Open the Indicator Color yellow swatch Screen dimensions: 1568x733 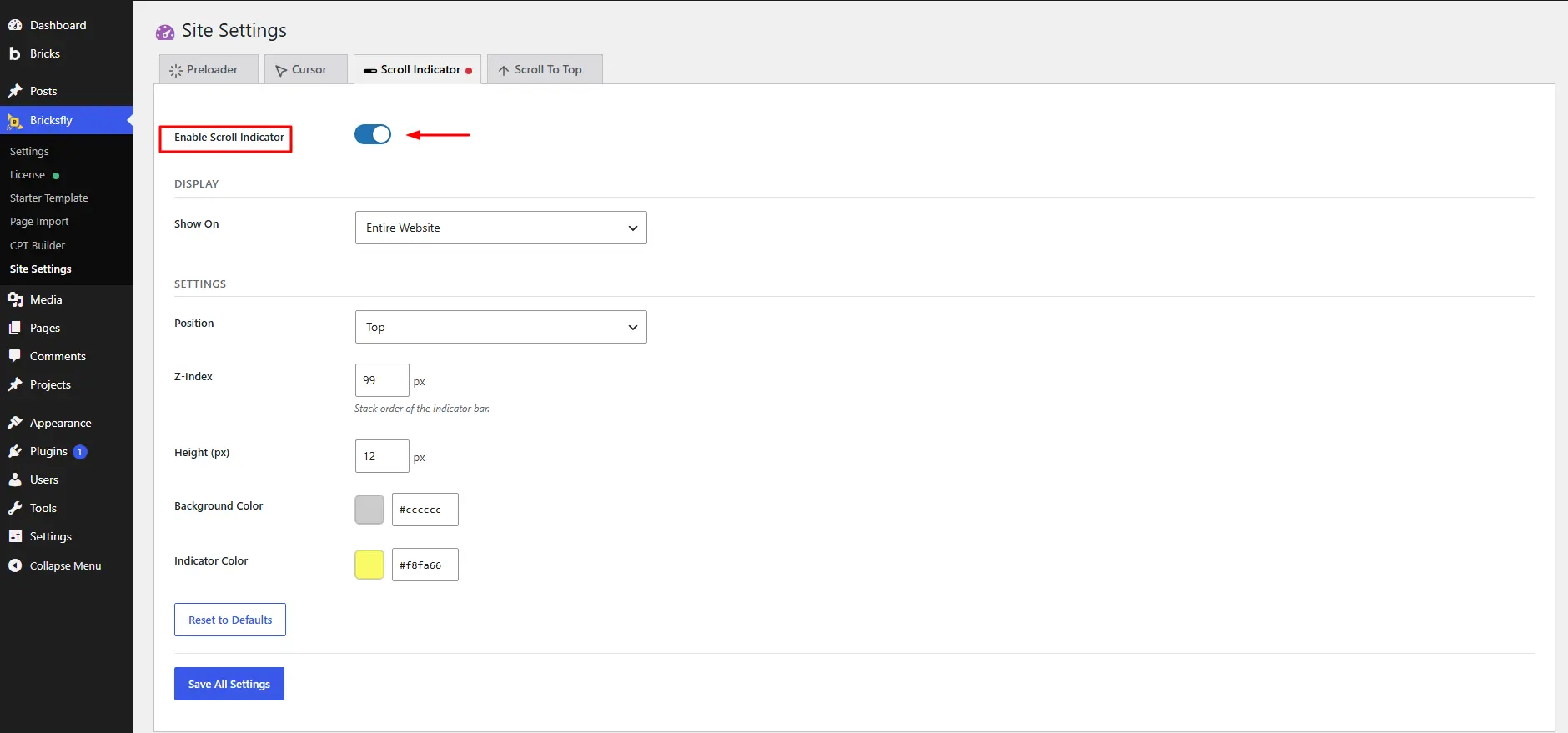369,565
